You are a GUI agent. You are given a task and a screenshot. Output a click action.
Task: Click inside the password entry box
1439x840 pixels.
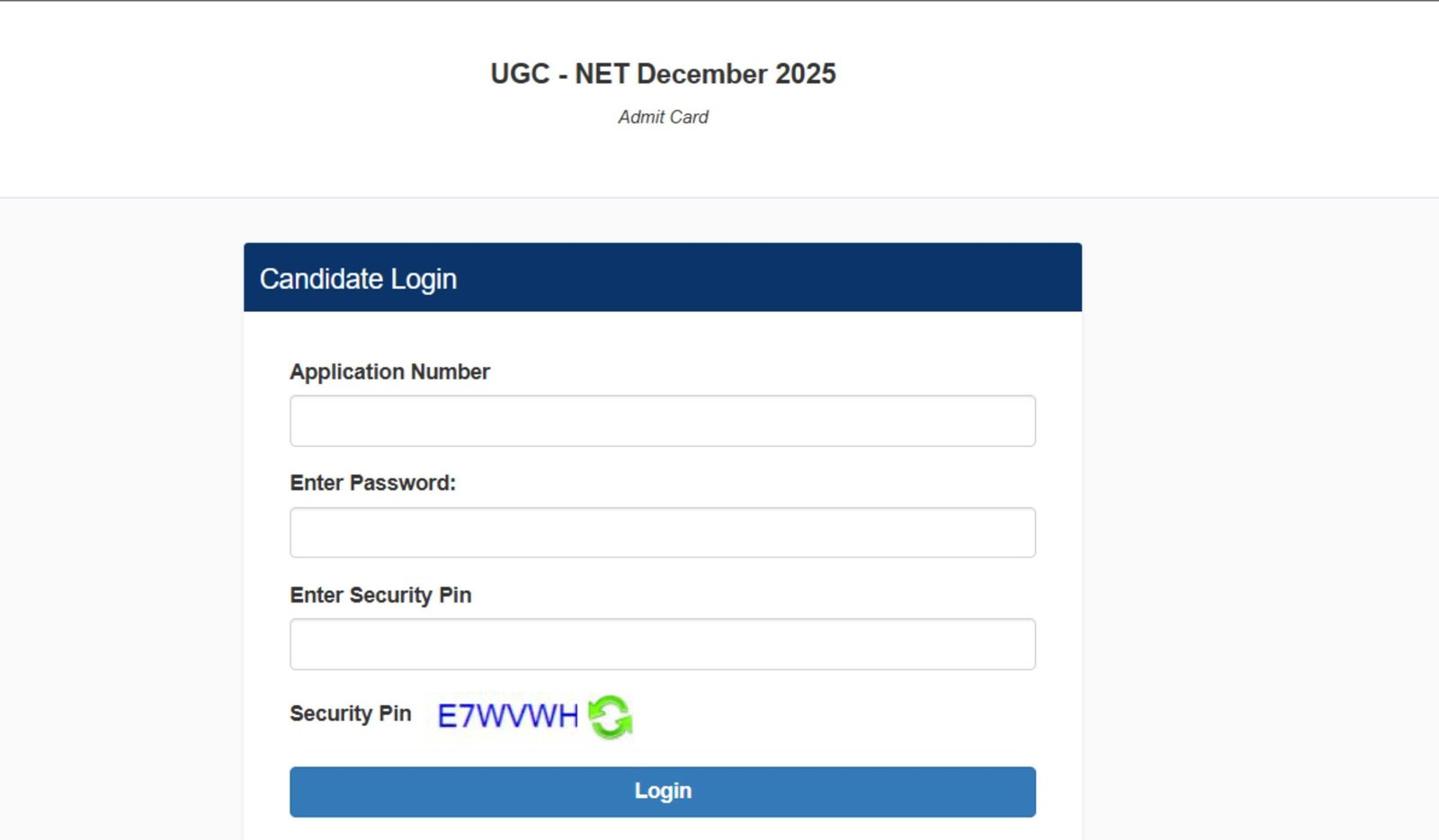662,532
